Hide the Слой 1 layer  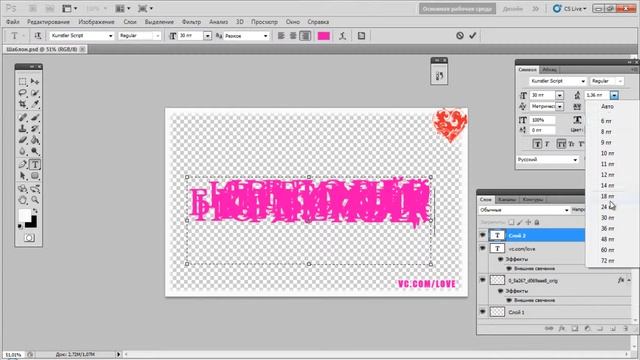pos(483,312)
